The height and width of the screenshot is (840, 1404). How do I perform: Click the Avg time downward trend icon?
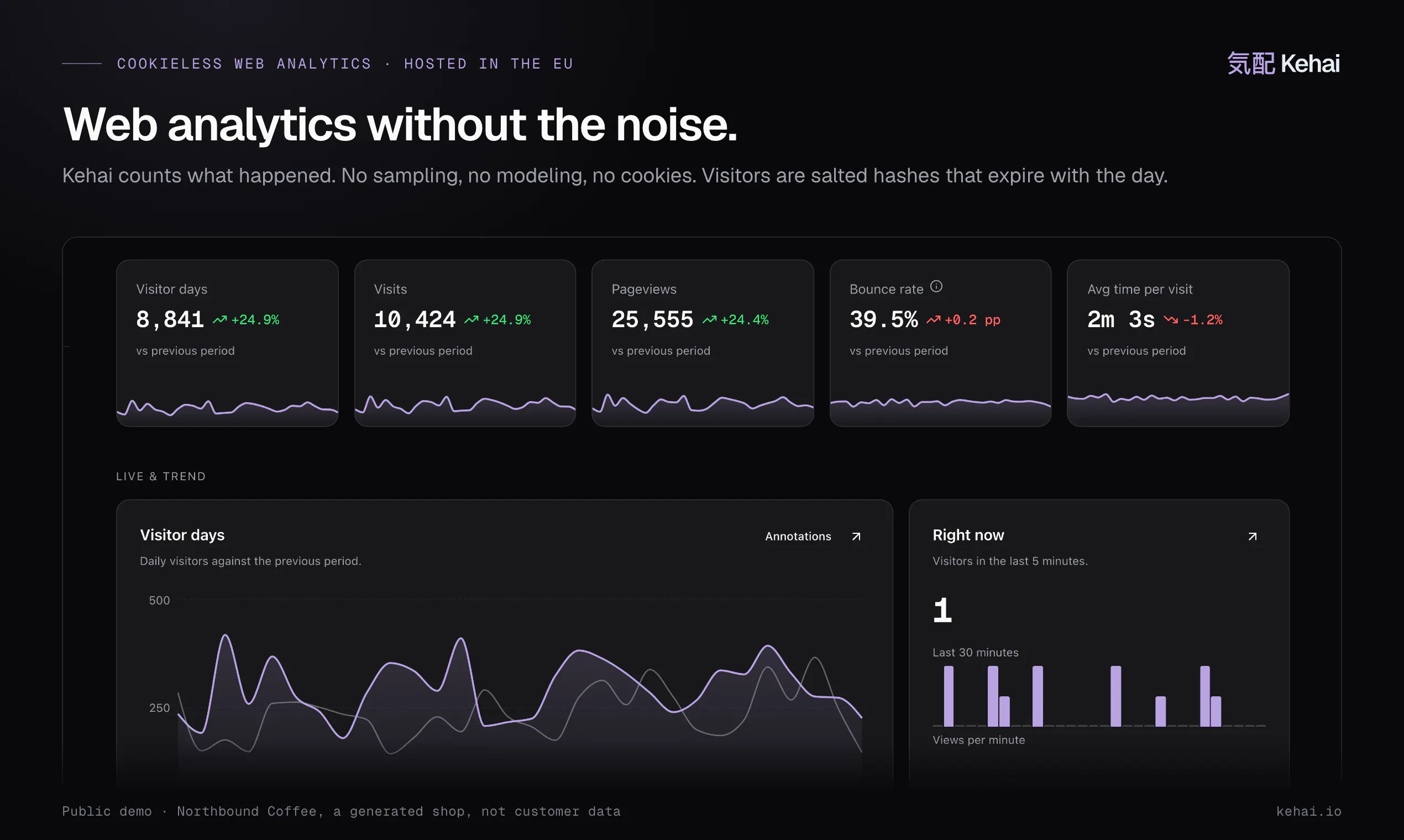(1171, 320)
